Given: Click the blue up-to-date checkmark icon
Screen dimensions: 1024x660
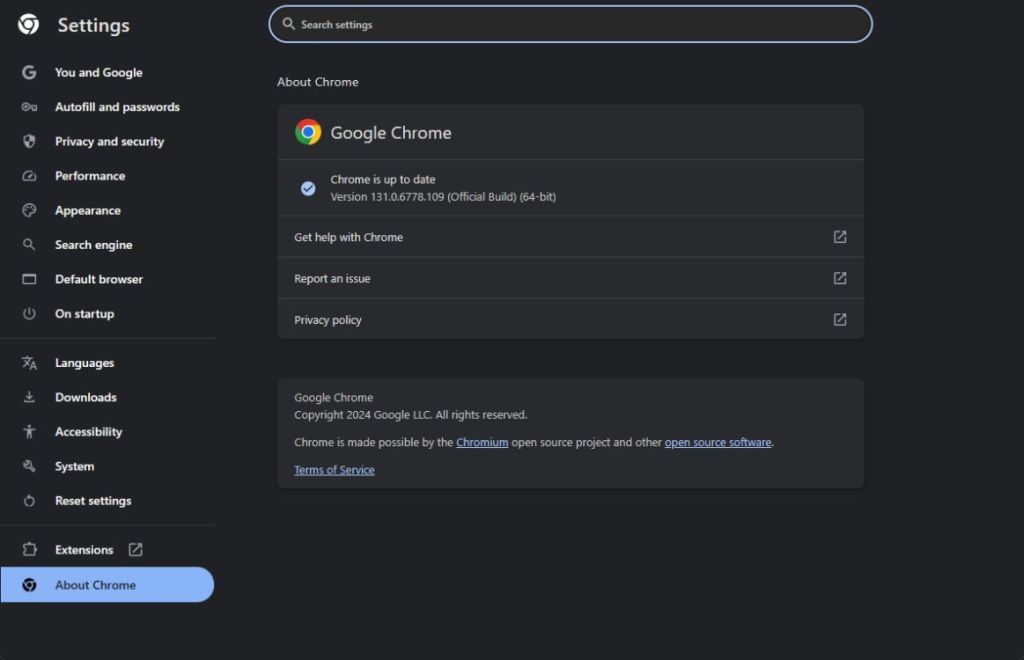Looking at the screenshot, I should pos(308,189).
